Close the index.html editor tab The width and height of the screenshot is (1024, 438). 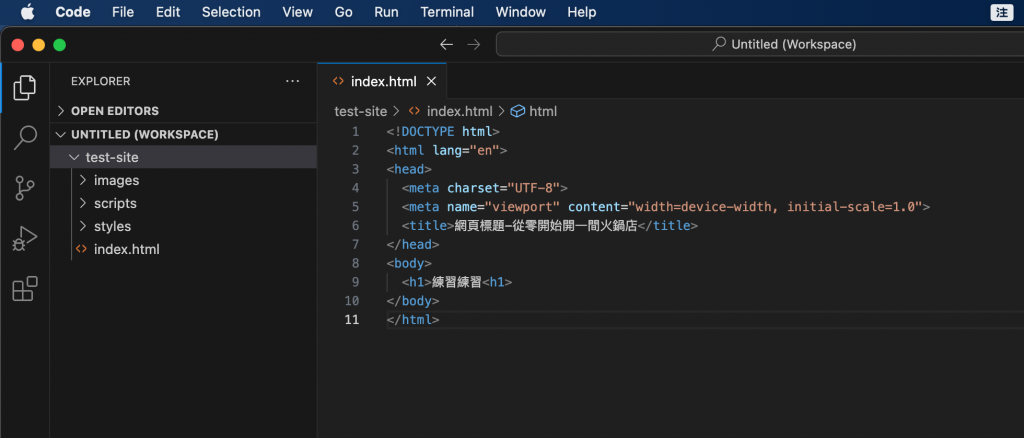tap(432, 81)
